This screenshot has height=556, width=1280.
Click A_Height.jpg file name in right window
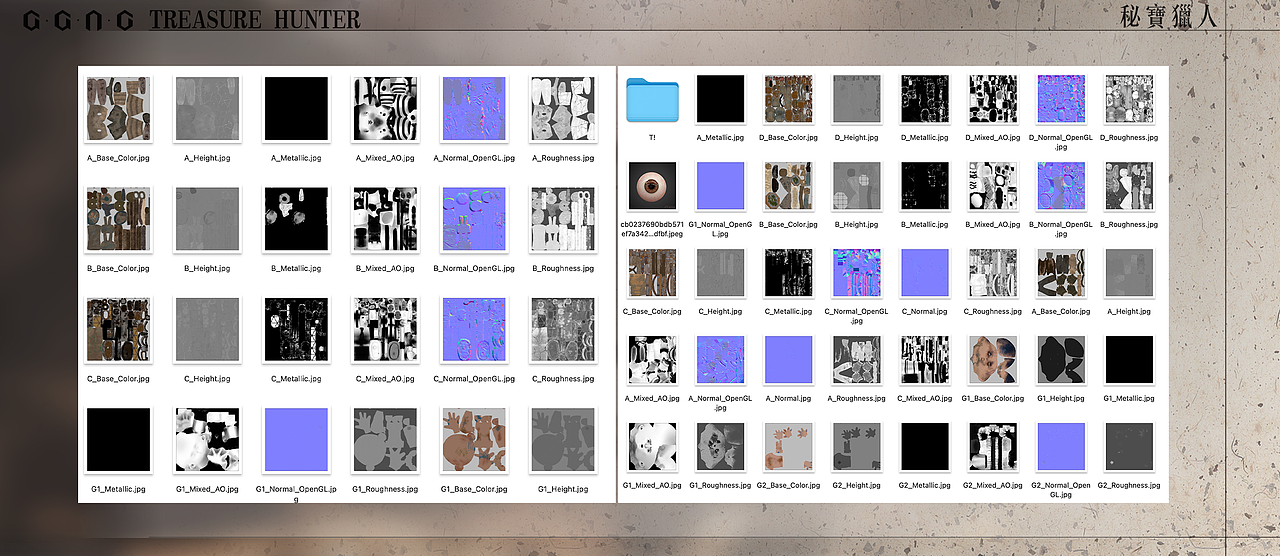(1128, 311)
